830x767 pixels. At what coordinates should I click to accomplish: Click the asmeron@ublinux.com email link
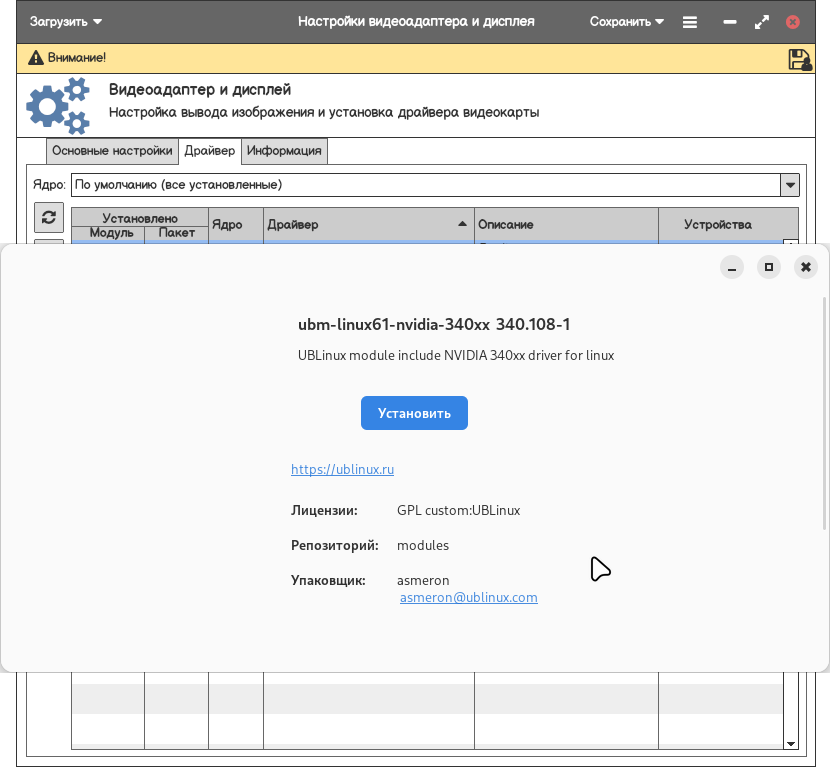click(x=468, y=597)
